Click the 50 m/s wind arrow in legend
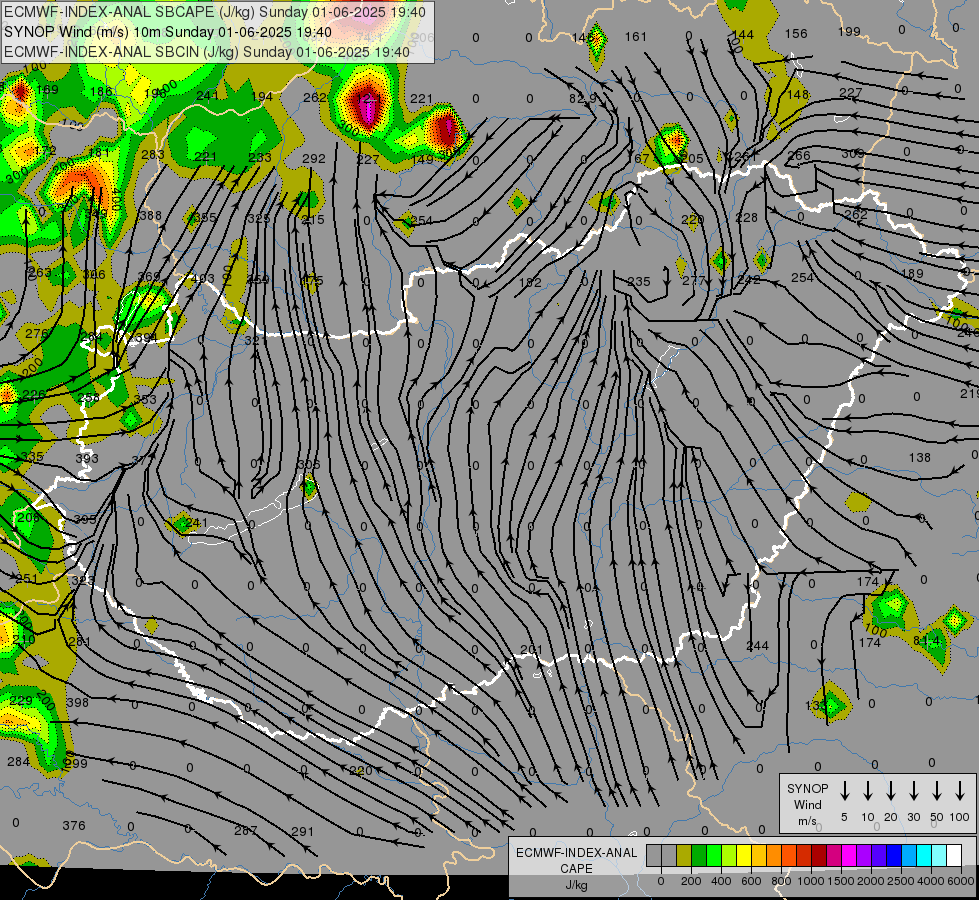Viewport: 979px width, 900px height. pyautogui.click(x=937, y=791)
